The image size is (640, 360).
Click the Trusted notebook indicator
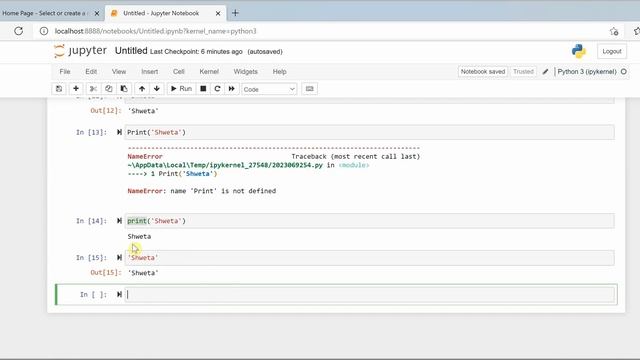coord(523,71)
